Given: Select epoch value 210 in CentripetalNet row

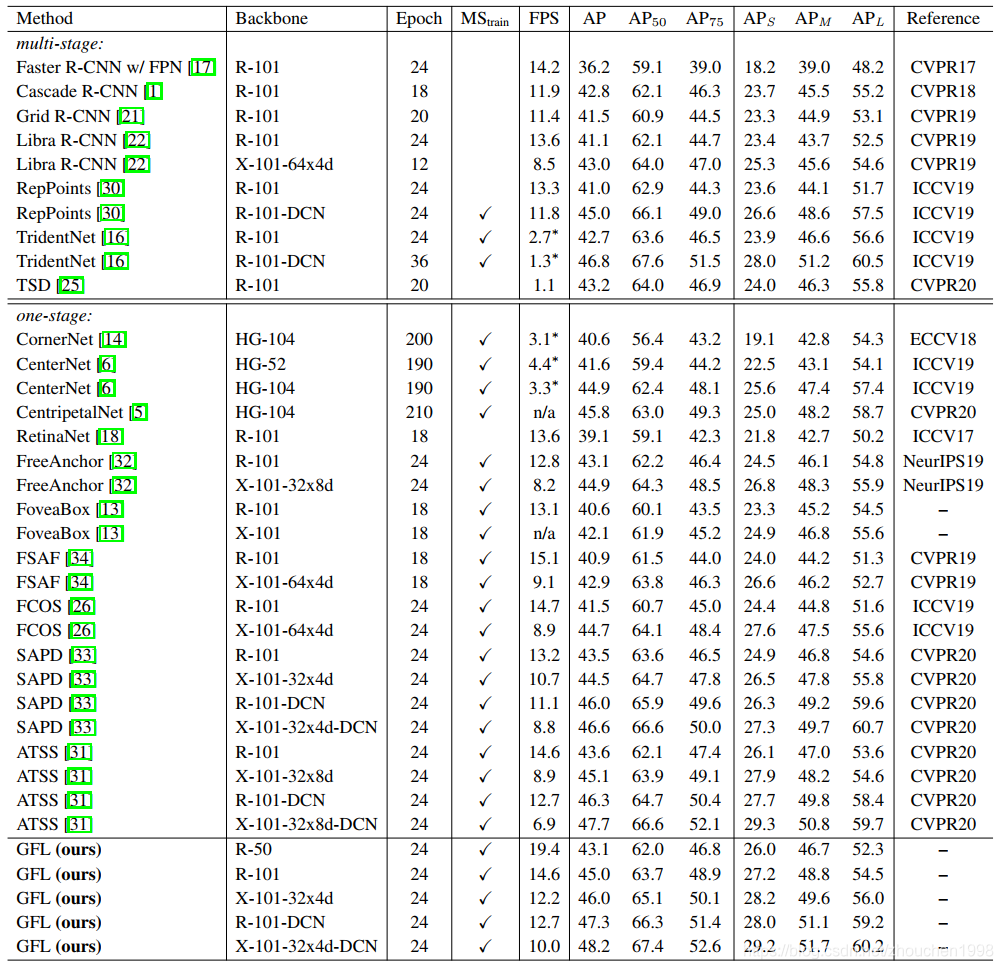Looking at the screenshot, I should click(419, 412).
